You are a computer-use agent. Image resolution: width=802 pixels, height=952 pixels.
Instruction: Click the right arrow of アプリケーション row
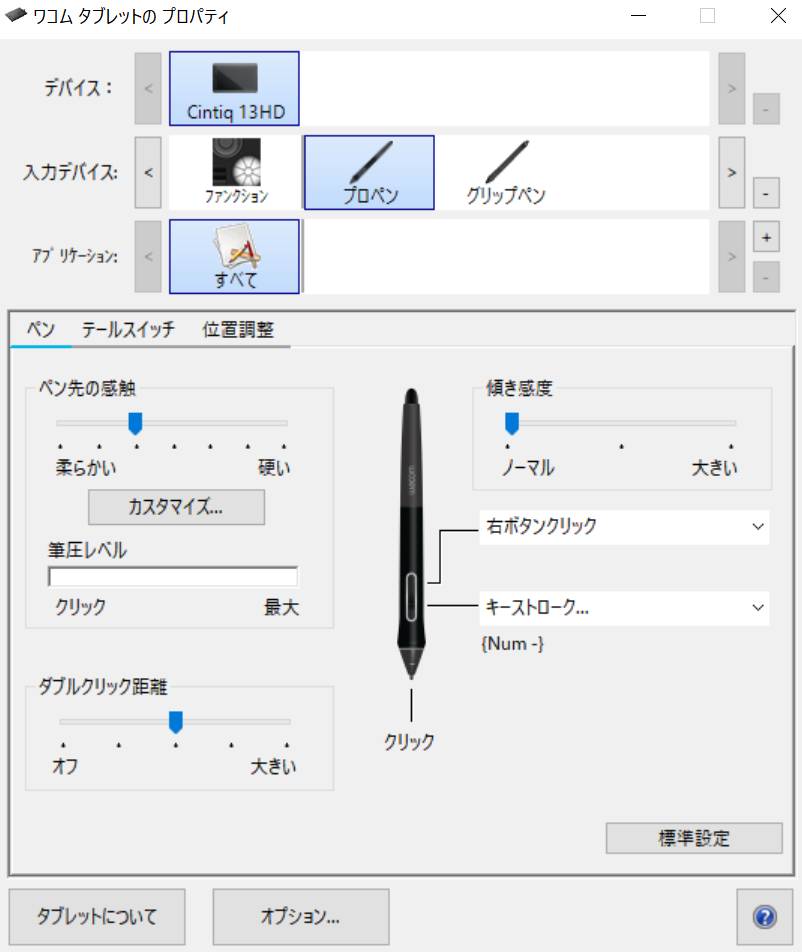(732, 257)
